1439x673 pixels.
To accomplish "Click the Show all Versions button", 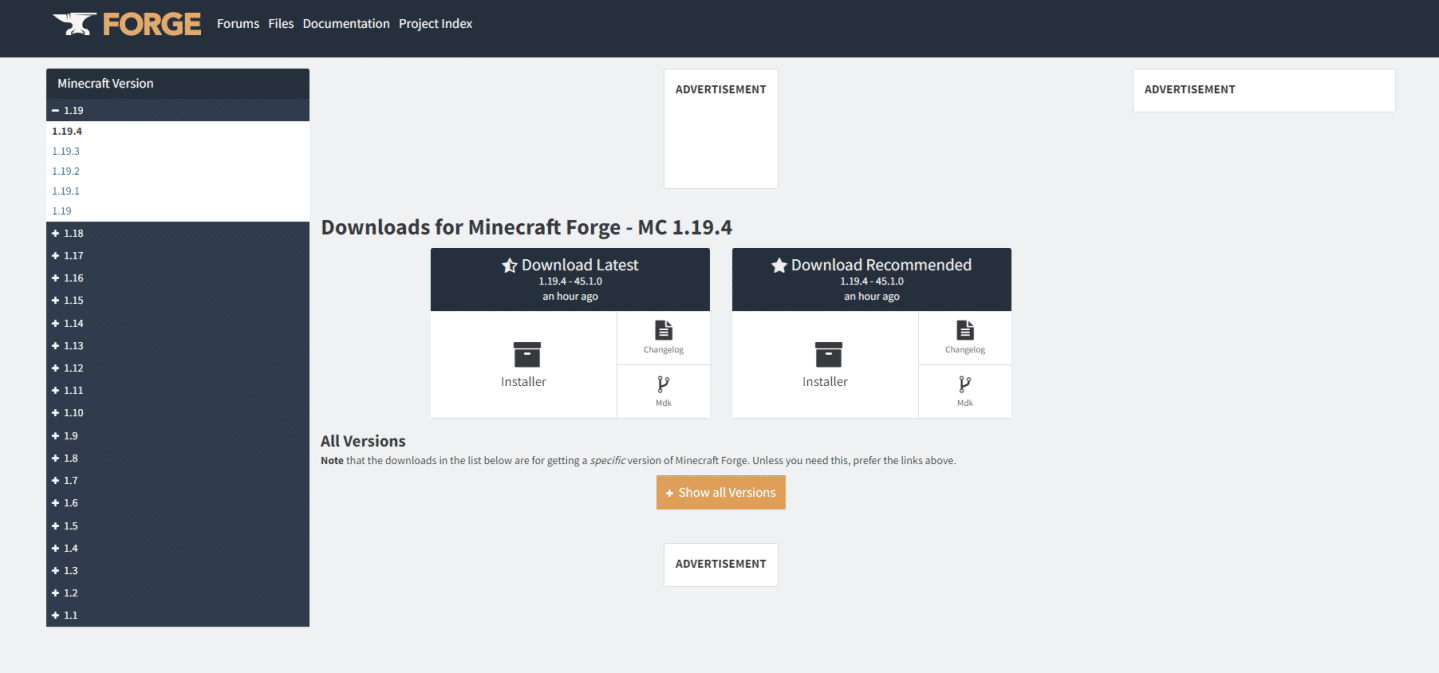I will tap(720, 492).
